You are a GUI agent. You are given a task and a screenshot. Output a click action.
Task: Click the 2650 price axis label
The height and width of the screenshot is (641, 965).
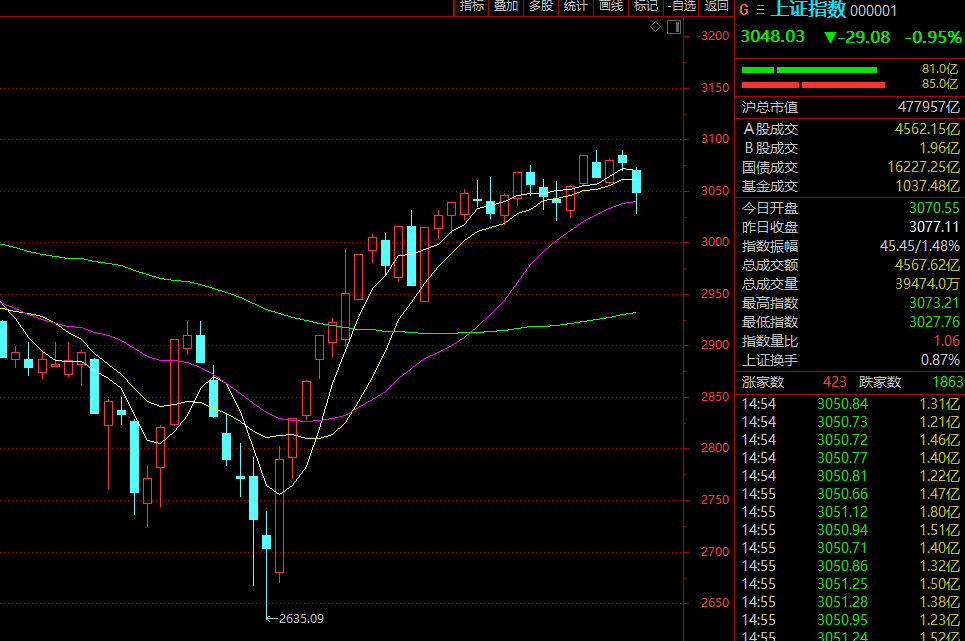(x=715, y=603)
